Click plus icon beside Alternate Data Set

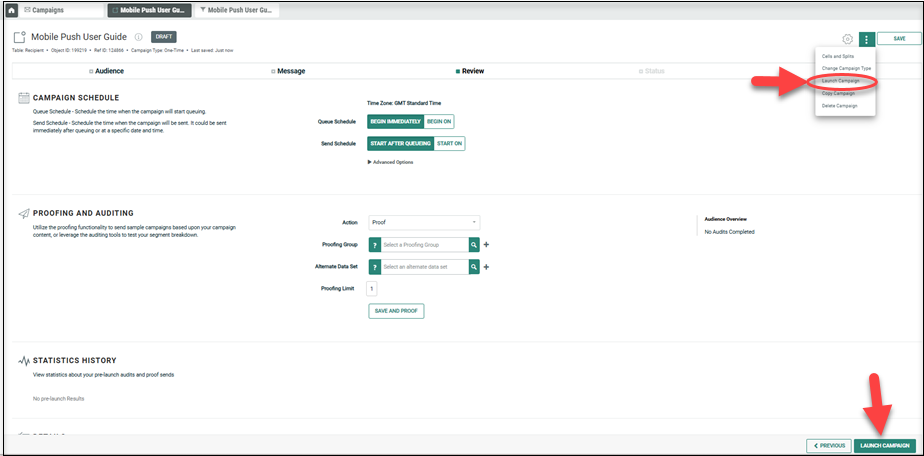coord(487,267)
